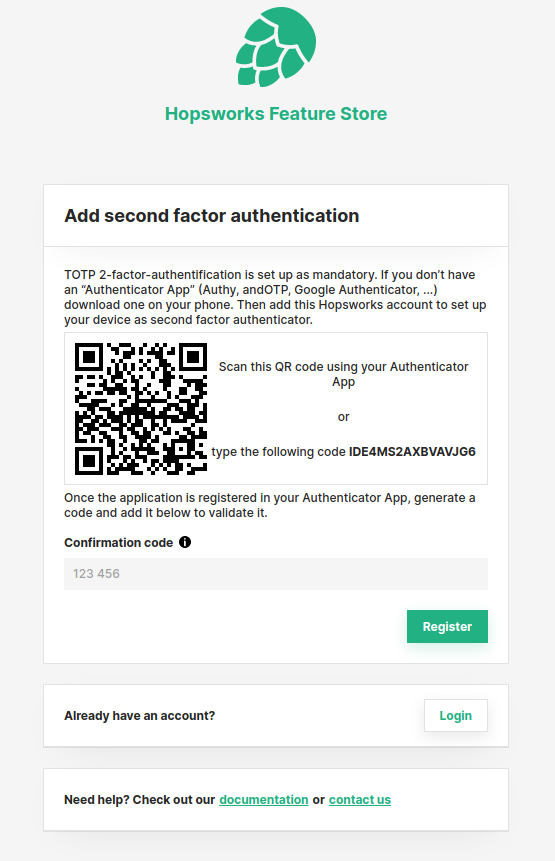Click the green Register button
This screenshot has height=861, width=555.
(447, 627)
